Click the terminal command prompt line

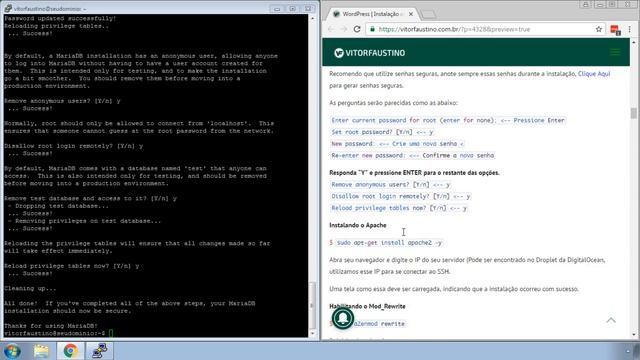coord(57,333)
